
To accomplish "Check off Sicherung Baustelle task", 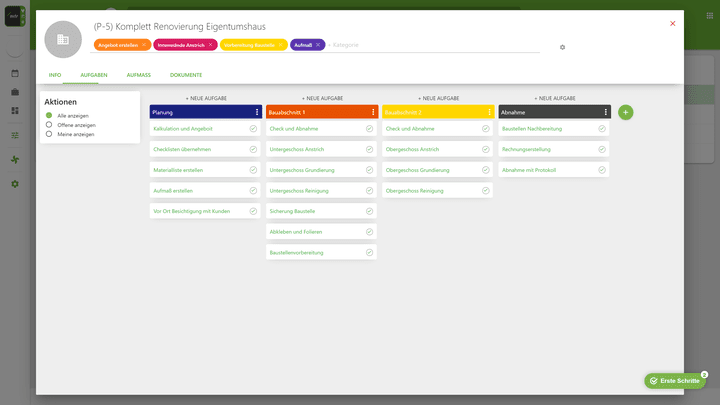I will coord(369,211).
